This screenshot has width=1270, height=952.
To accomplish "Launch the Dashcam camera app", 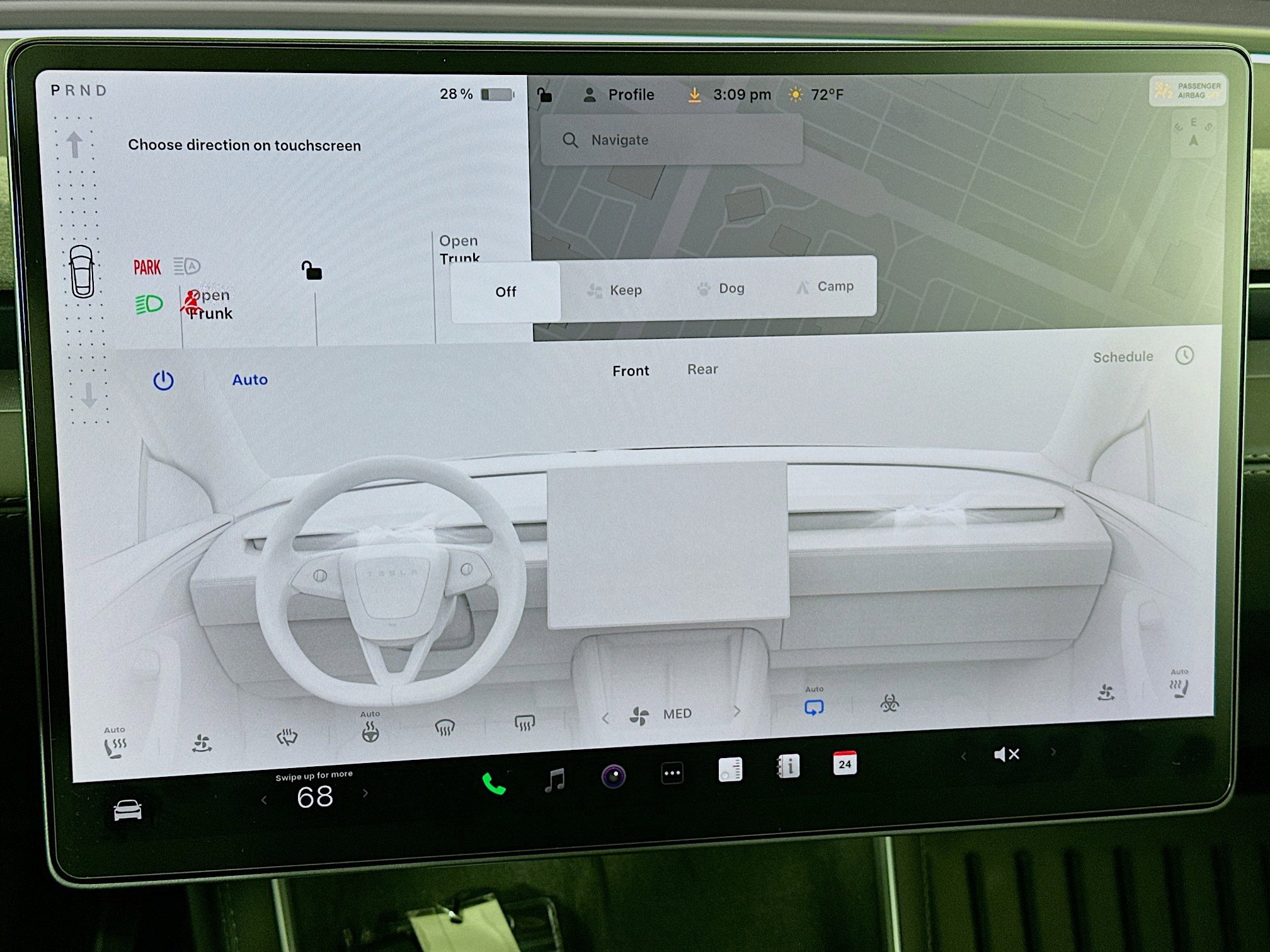I will (613, 776).
